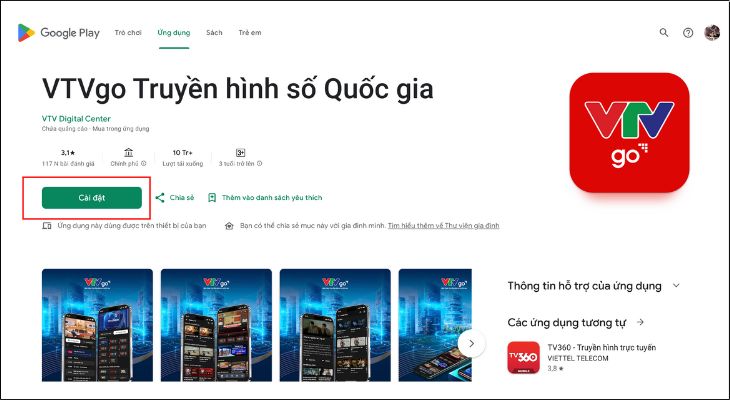Click the share icon next to Chia sẻ

160,197
